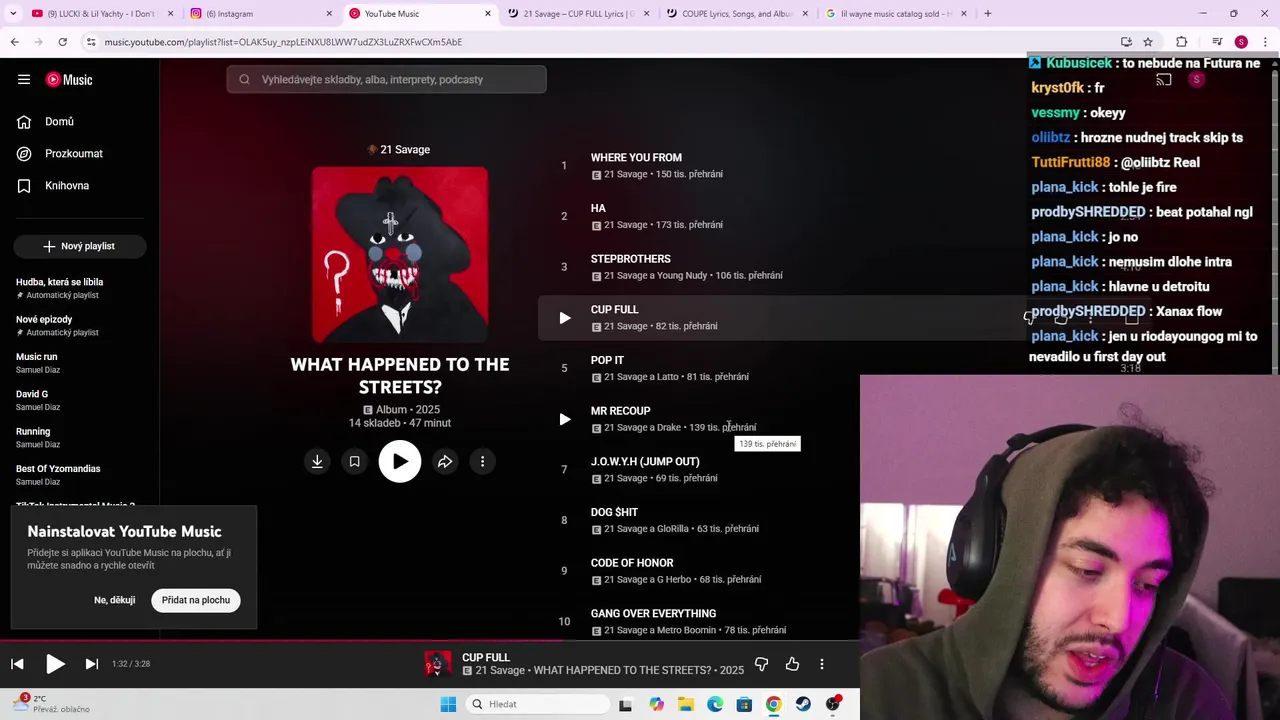The image size is (1280, 720).
Task: Play the CUP FULL track row
Action: pyautogui.click(x=564, y=318)
